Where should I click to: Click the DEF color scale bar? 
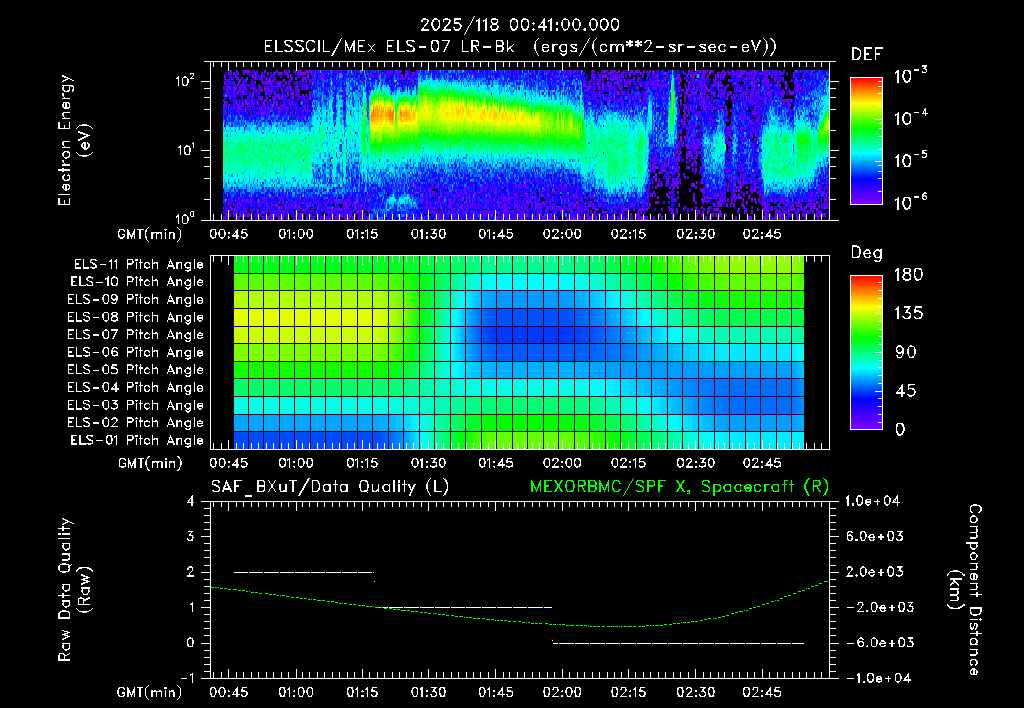pyautogui.click(x=866, y=141)
